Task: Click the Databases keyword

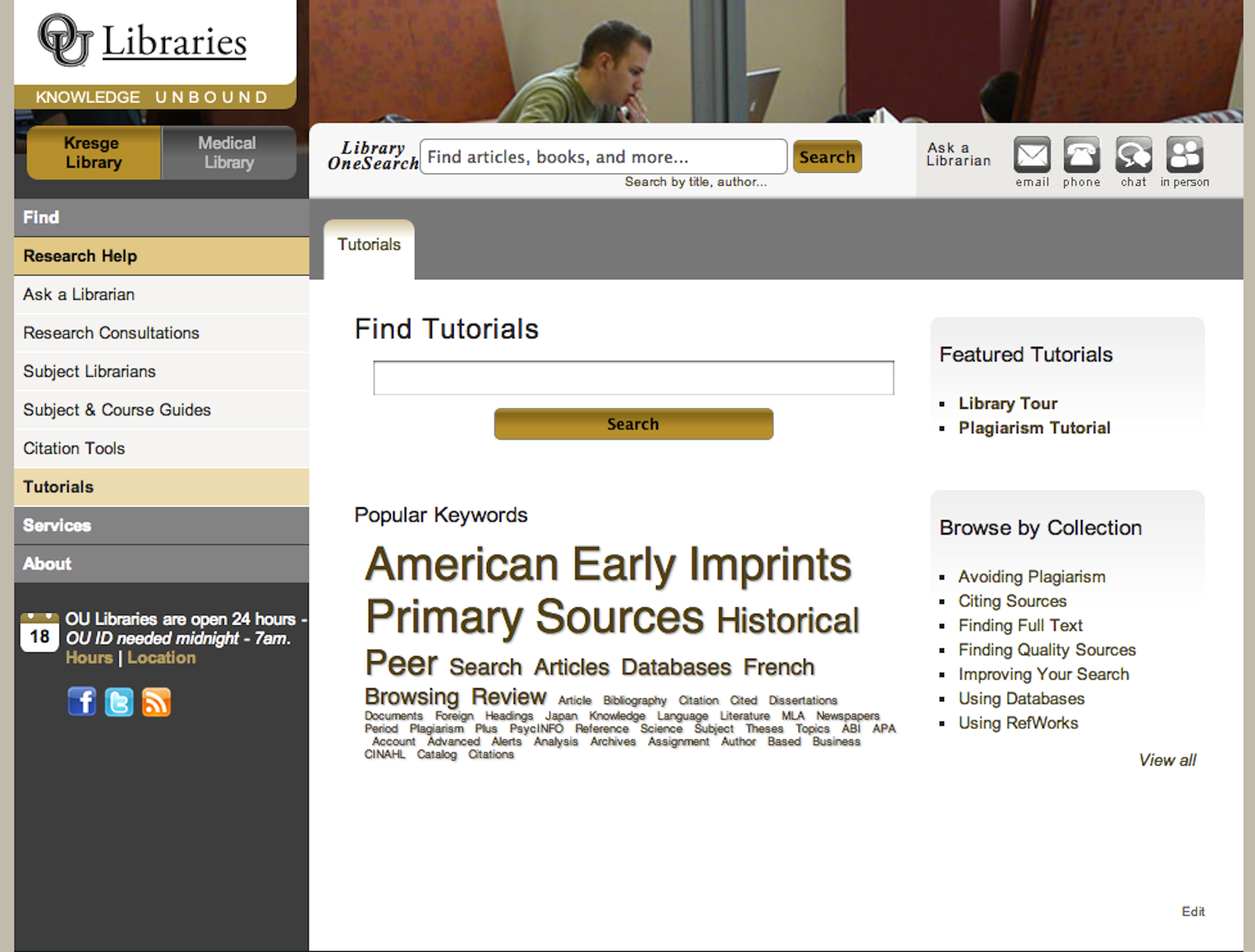Action: point(676,667)
